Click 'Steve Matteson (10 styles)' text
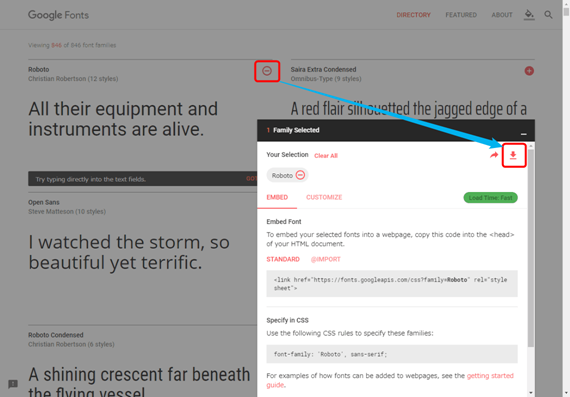The image size is (570, 397). (x=67, y=212)
